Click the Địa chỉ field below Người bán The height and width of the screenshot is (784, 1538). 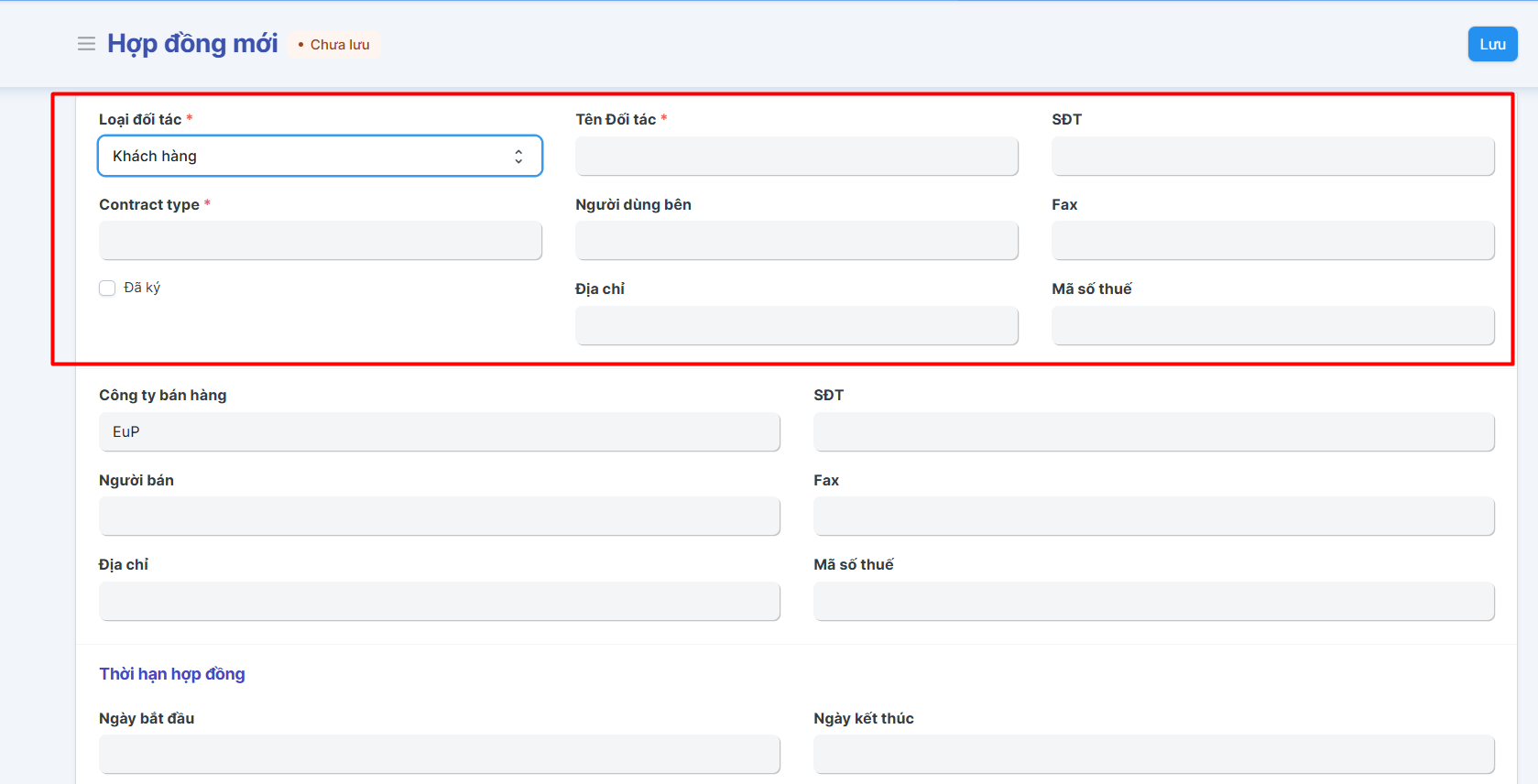[439, 602]
